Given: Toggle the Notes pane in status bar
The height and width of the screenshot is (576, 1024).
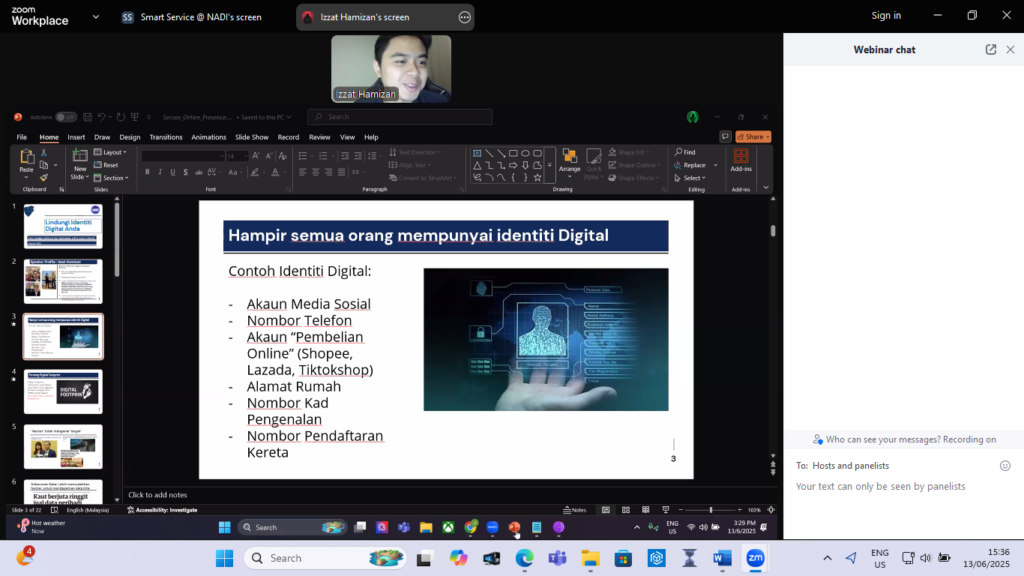Looking at the screenshot, I should [x=574, y=510].
